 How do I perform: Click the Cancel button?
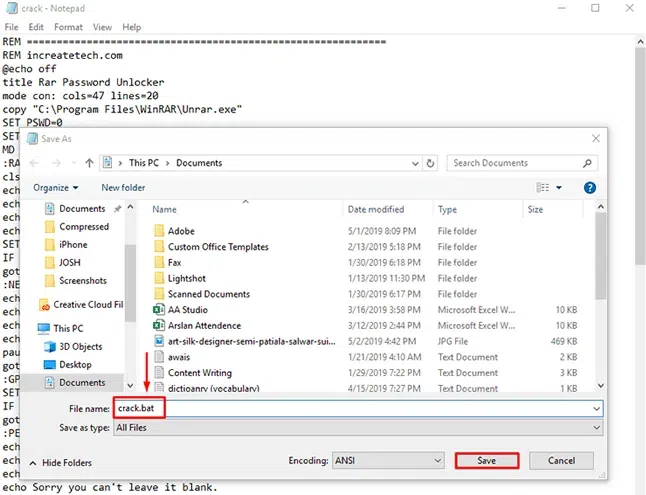pyautogui.click(x=561, y=460)
